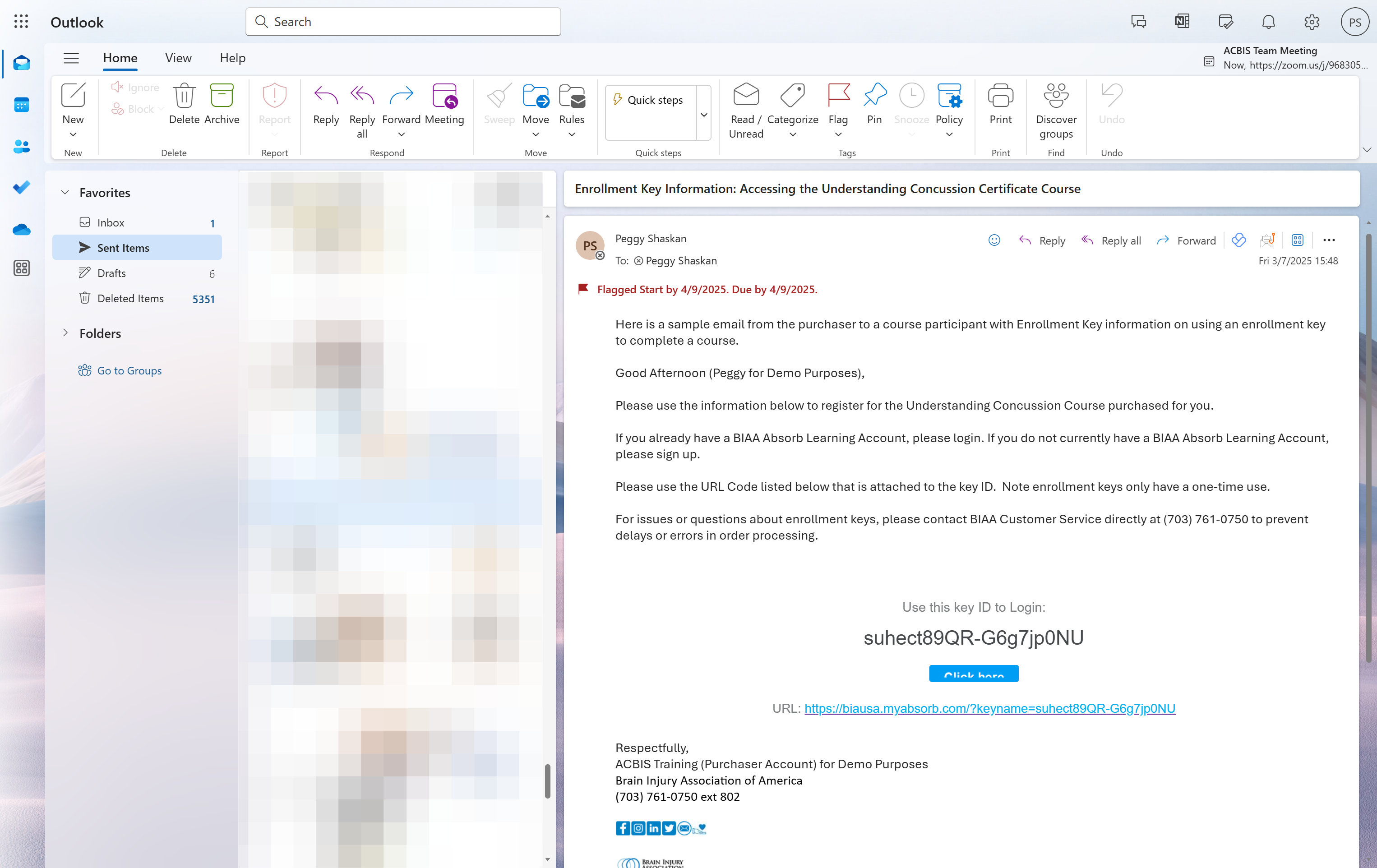Open the Help ribbon tab
1377x868 pixels.
[x=232, y=58]
